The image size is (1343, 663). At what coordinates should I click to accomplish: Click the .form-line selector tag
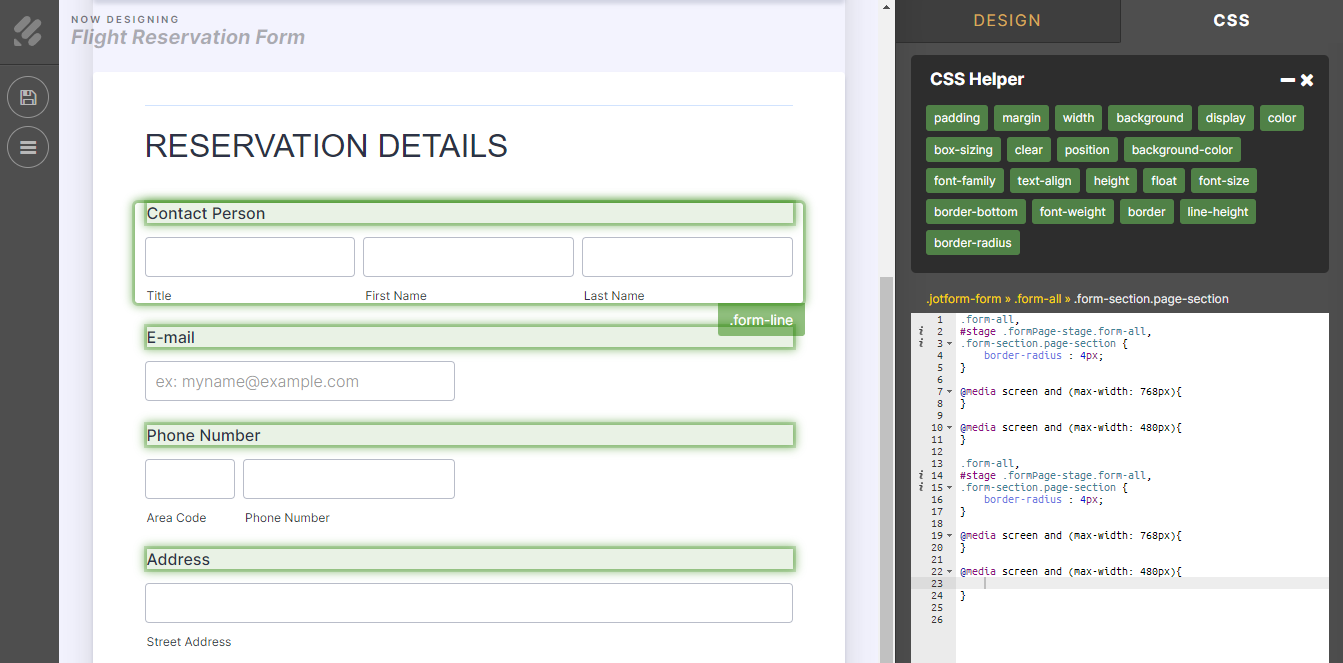point(761,320)
